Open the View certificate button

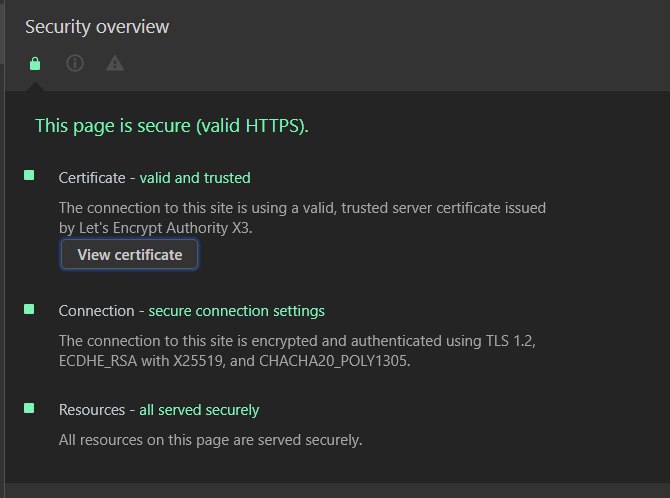pyautogui.click(x=129, y=255)
